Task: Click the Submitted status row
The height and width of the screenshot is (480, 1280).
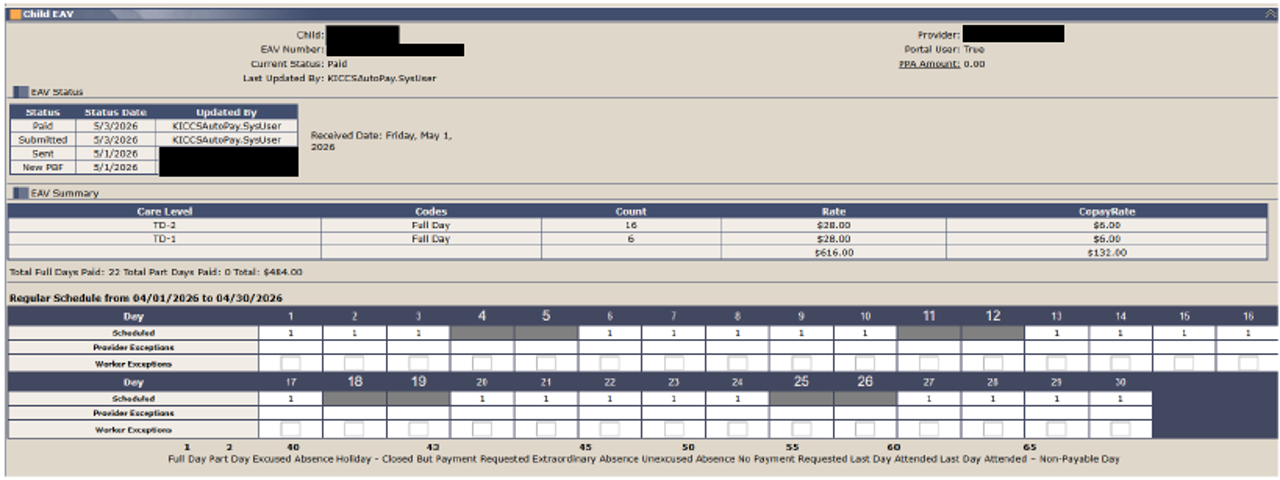Action: click(x=154, y=140)
